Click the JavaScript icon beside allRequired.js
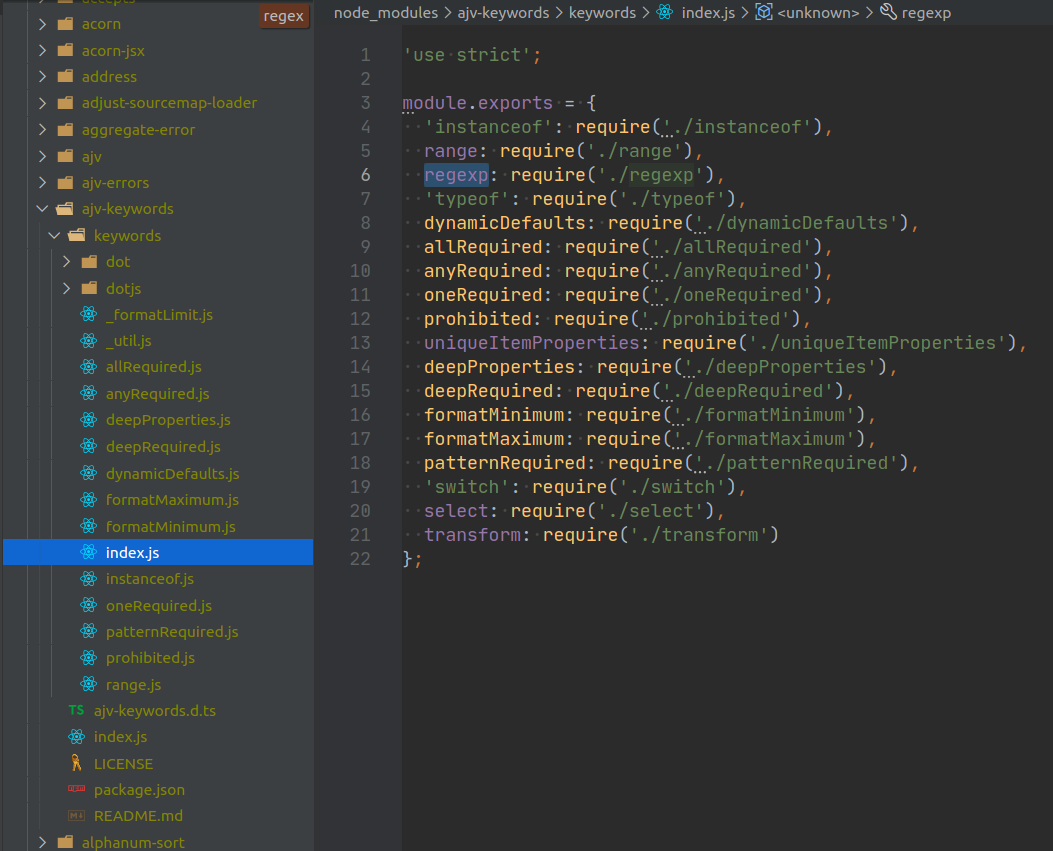 (88, 367)
